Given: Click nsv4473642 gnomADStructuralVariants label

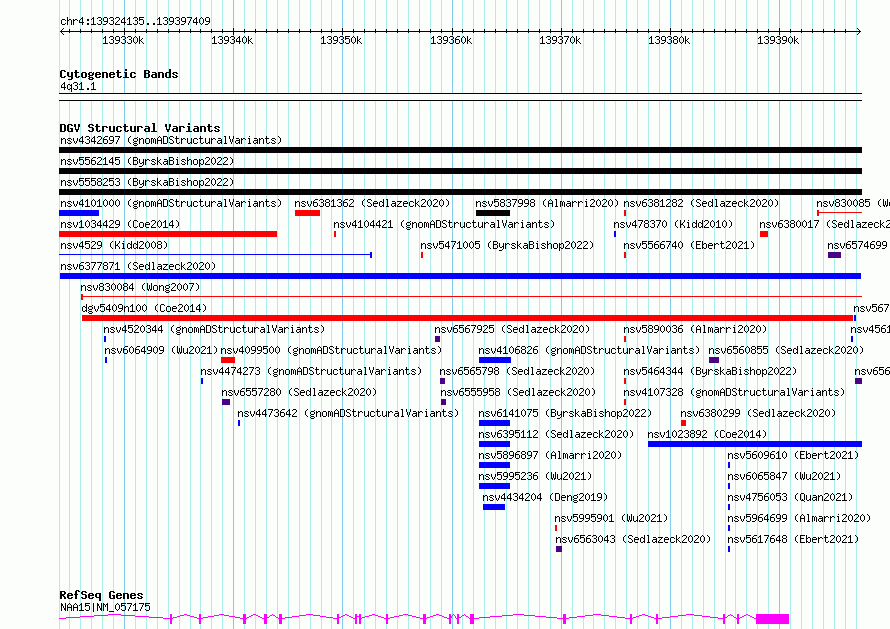Looking at the screenshot, I should [x=349, y=413].
